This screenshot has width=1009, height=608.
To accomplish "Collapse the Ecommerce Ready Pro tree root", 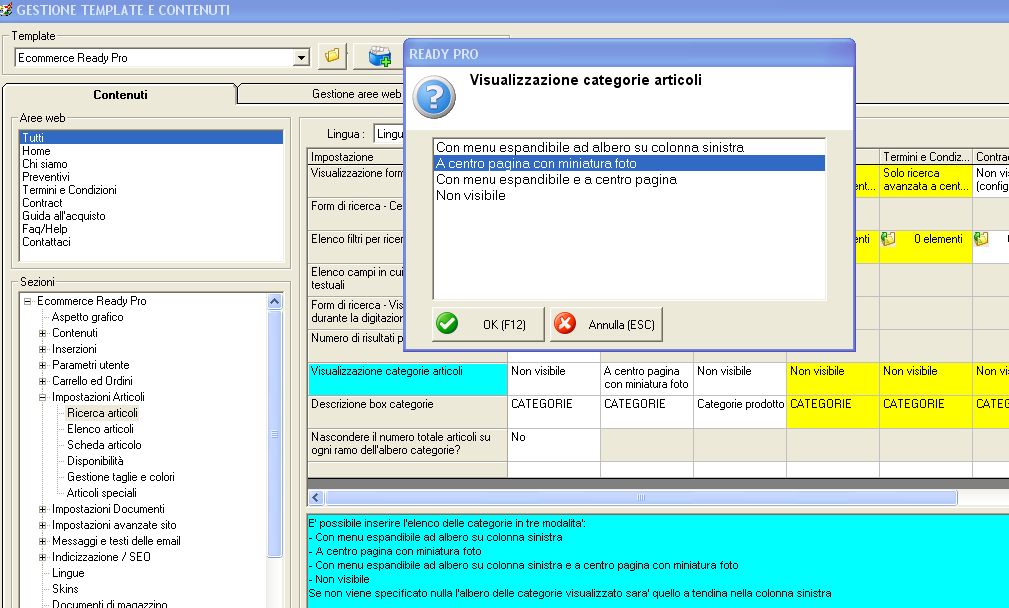I will 28,301.
